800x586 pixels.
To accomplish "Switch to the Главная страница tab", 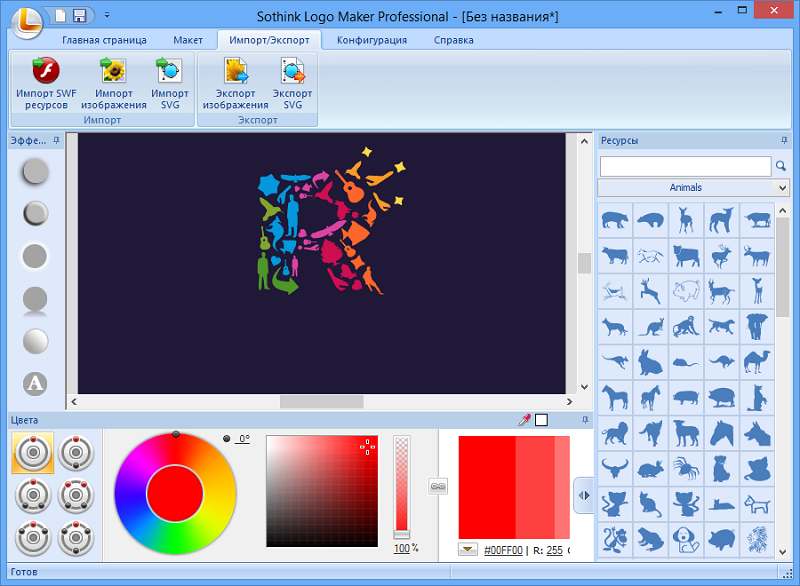I will pyautogui.click(x=104, y=40).
